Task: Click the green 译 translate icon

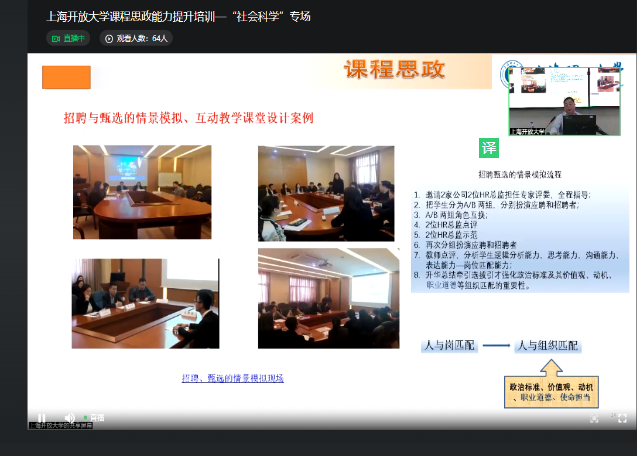Action: (488, 149)
